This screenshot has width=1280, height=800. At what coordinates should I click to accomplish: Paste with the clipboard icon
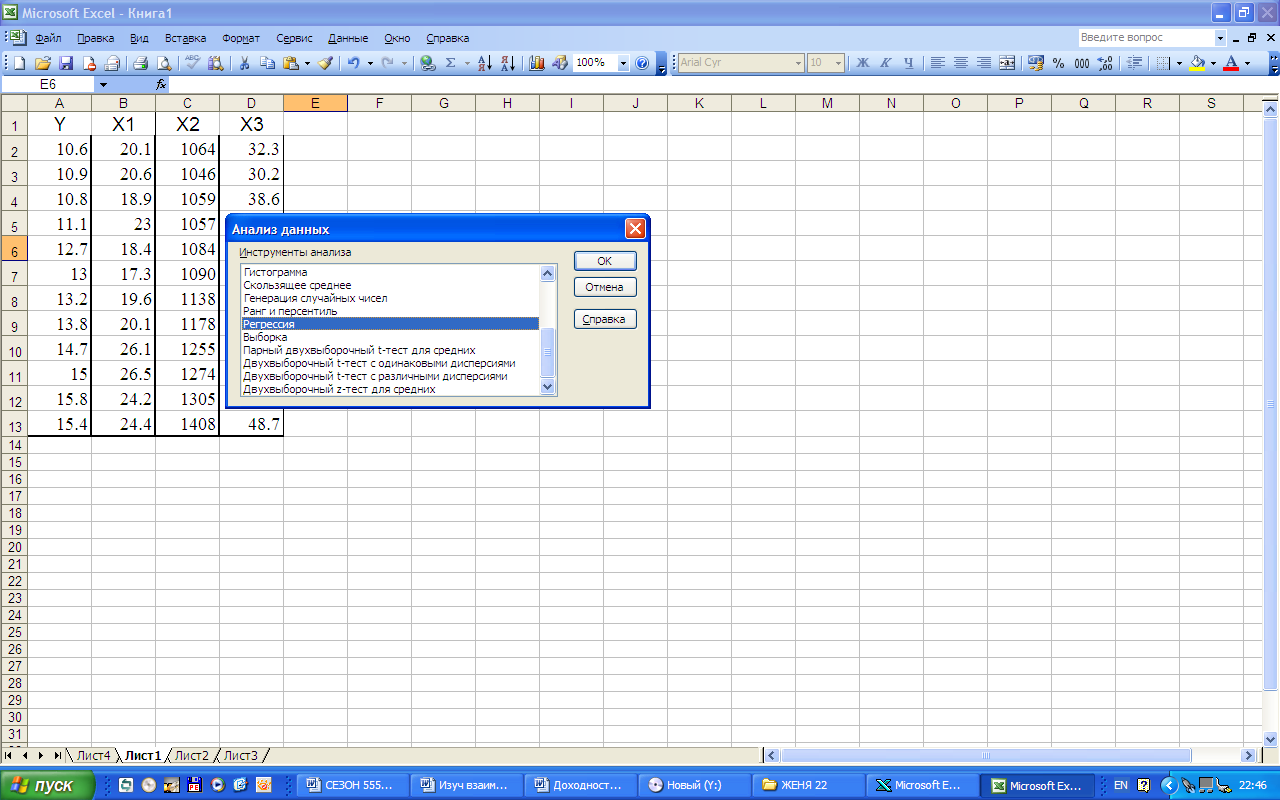pyautogui.click(x=290, y=63)
